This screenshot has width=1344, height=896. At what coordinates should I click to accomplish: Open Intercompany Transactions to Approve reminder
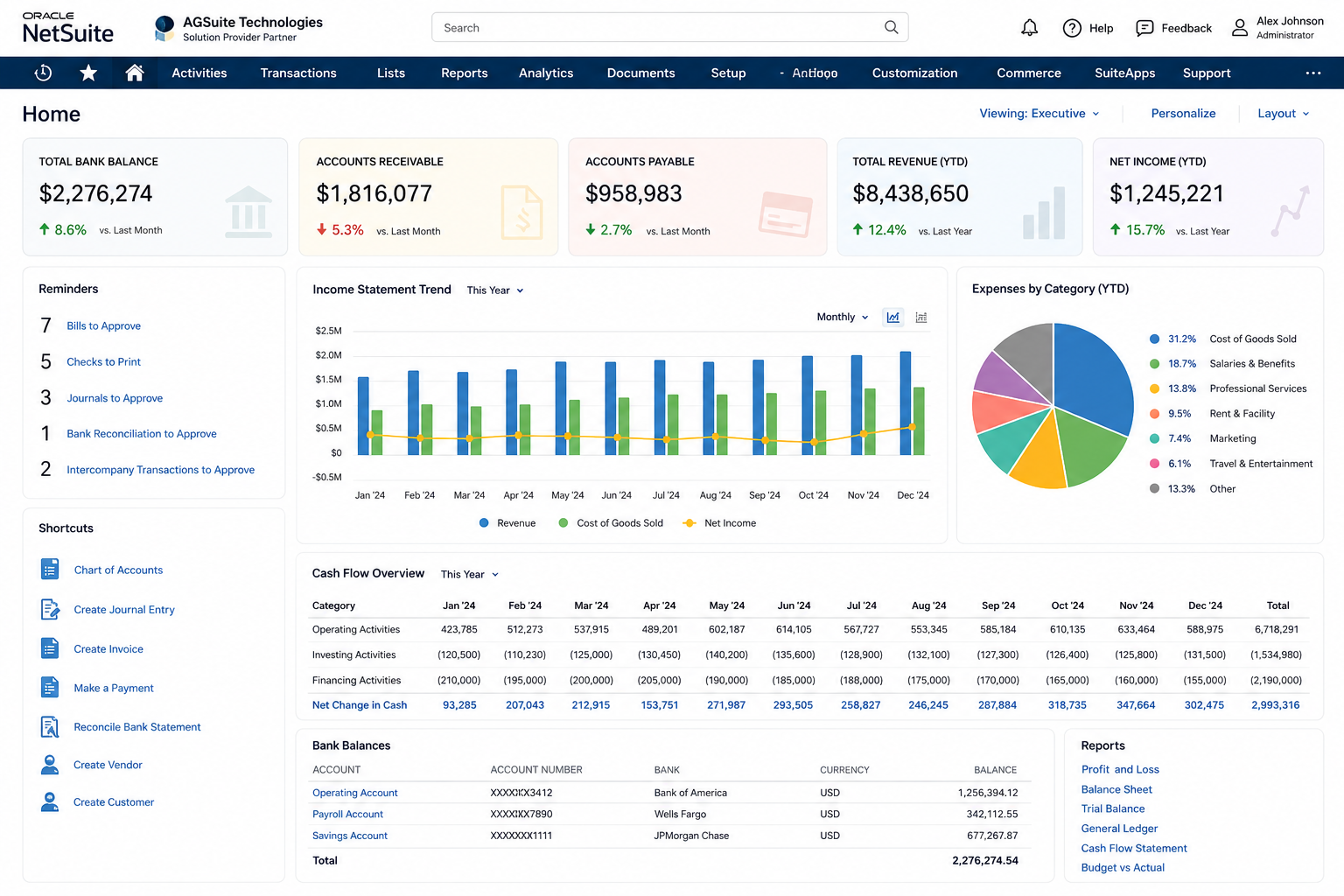click(x=161, y=470)
